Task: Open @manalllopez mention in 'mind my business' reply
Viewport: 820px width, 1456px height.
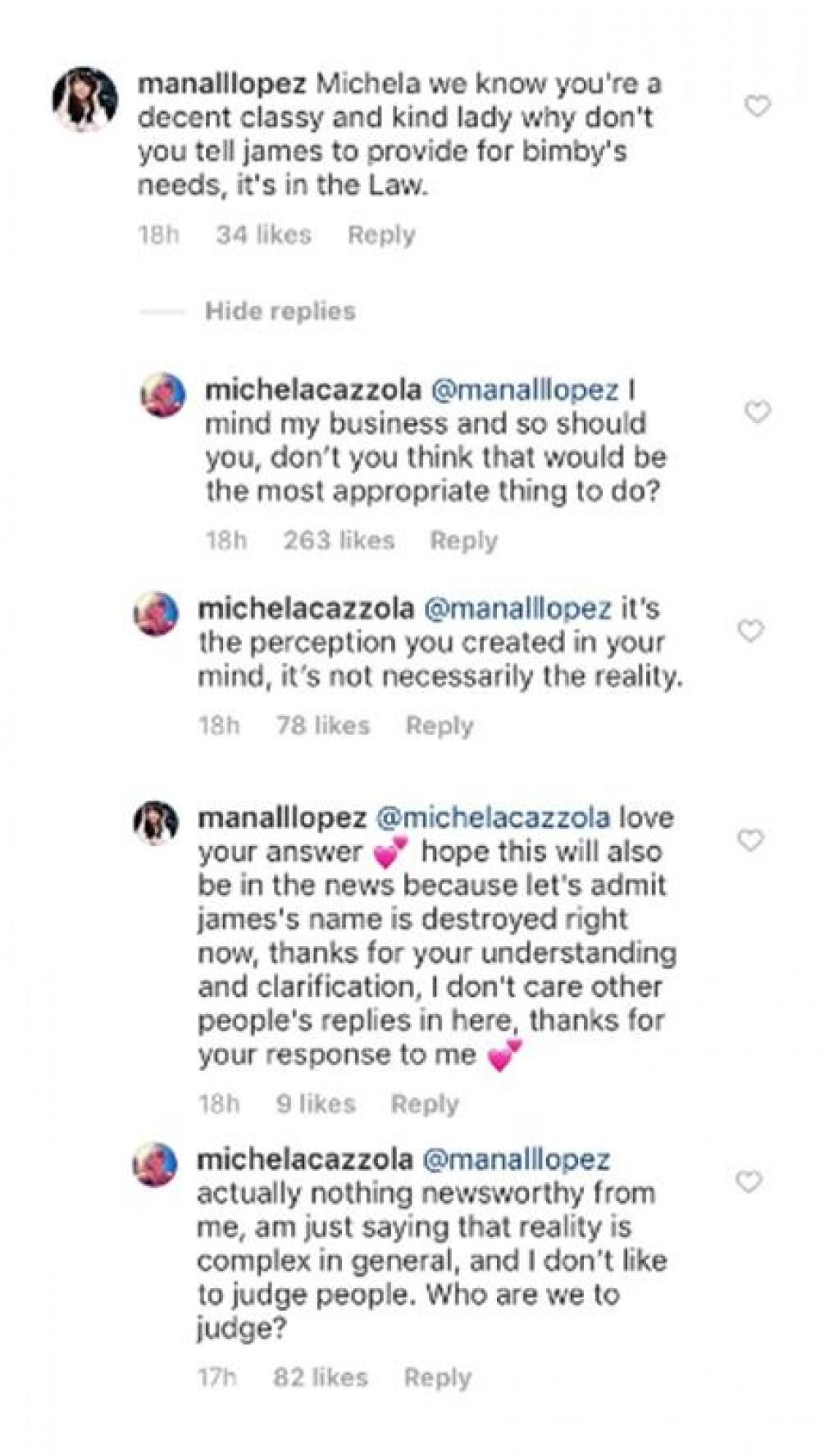Action: tap(524, 389)
